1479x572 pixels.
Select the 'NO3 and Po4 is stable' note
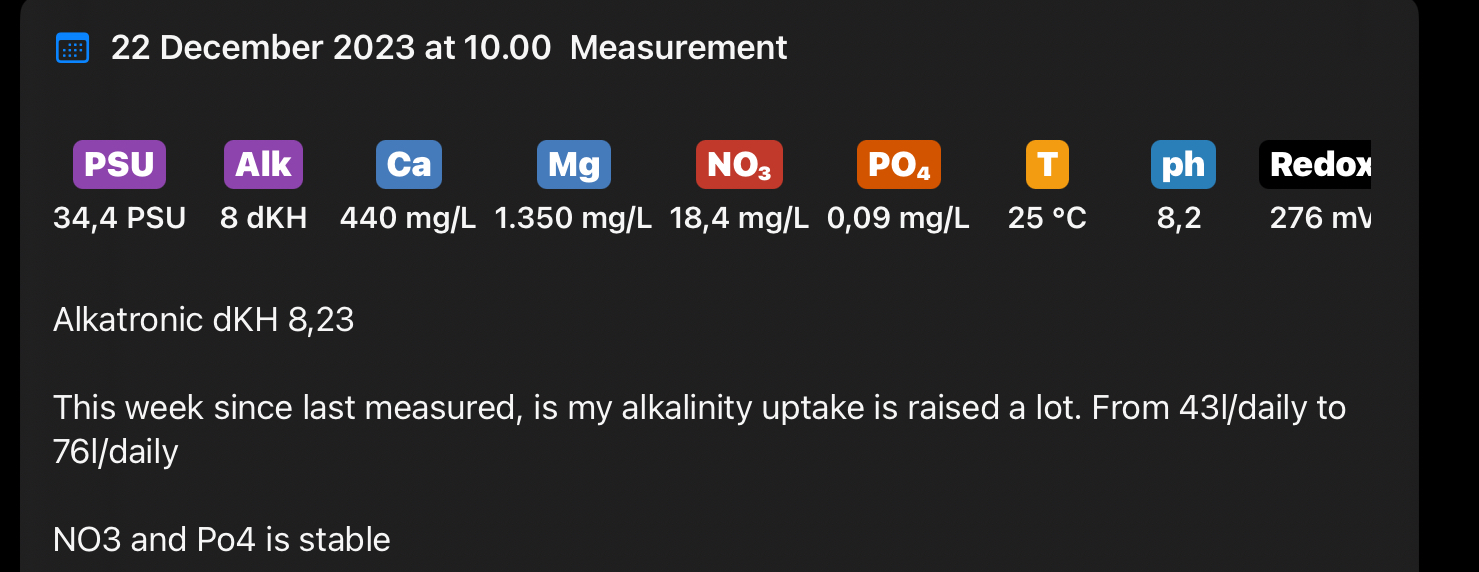pos(221,540)
